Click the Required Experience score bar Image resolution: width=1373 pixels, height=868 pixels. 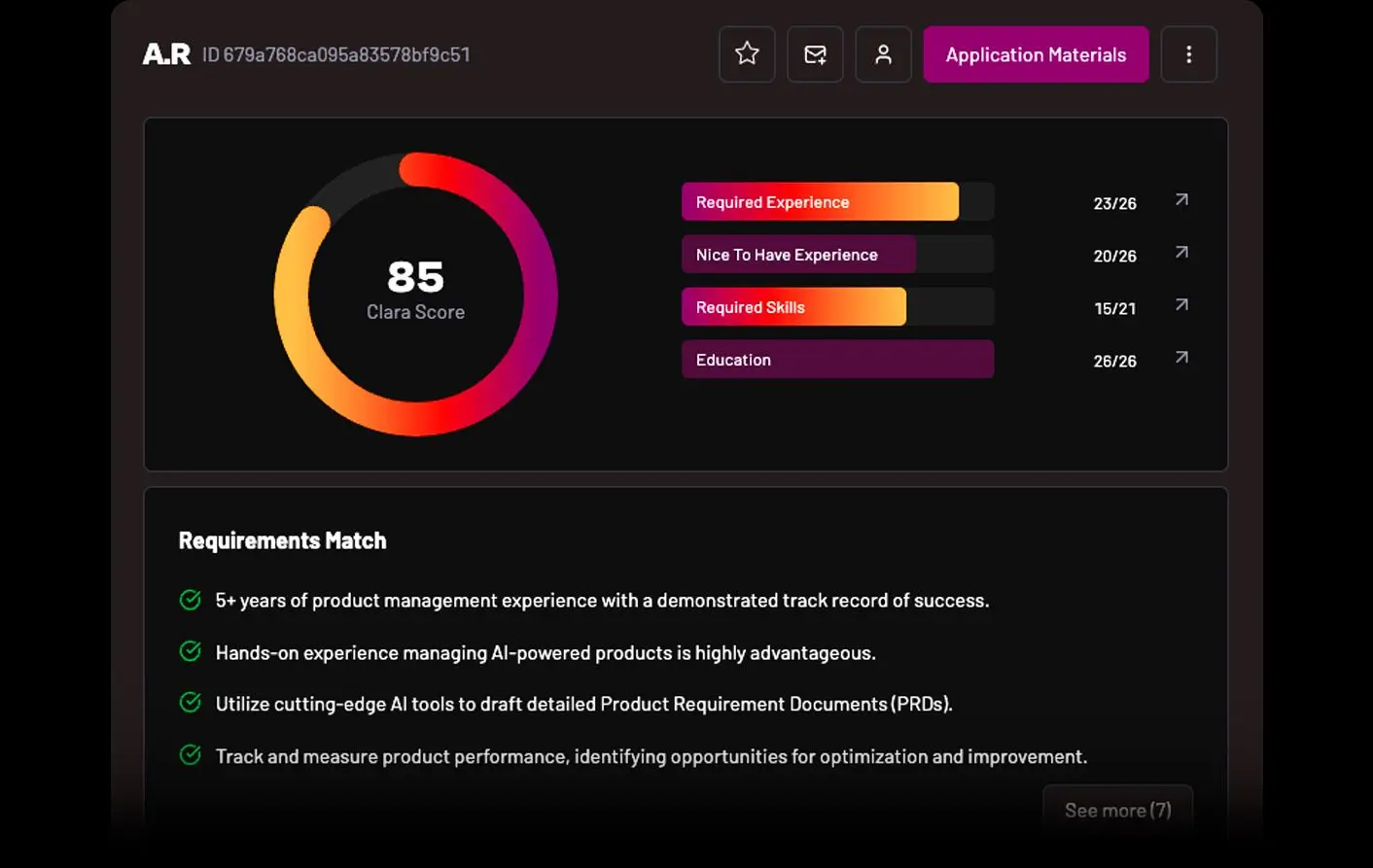pos(837,201)
